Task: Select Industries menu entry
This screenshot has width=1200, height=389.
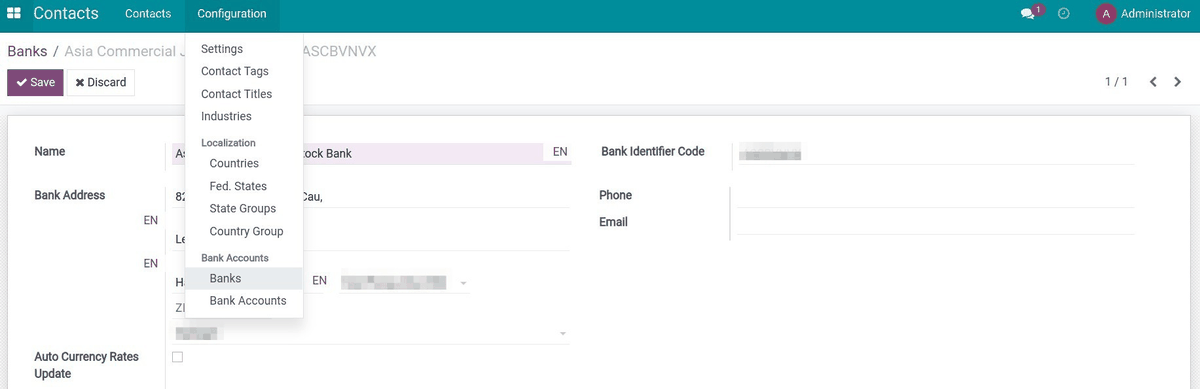Action: (x=226, y=116)
